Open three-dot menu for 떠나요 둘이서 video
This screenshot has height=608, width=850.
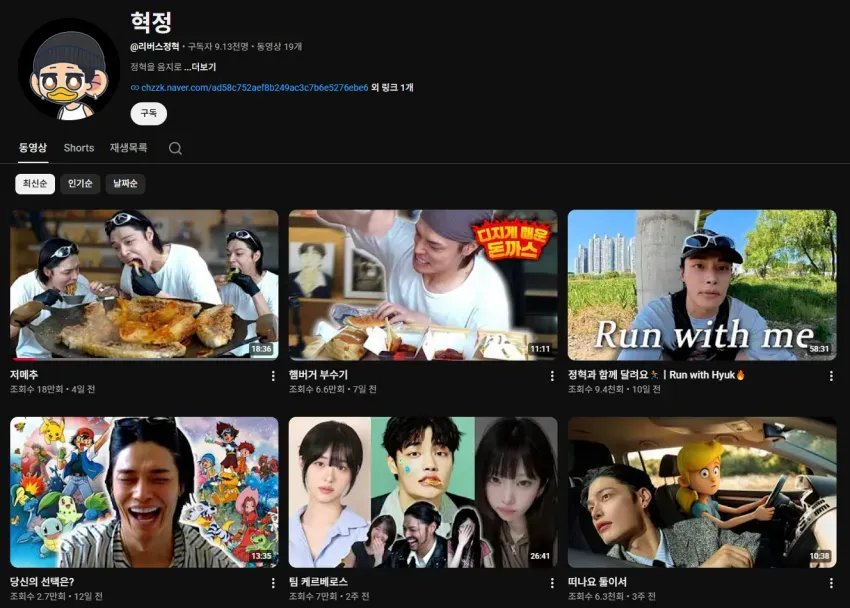tap(832, 583)
